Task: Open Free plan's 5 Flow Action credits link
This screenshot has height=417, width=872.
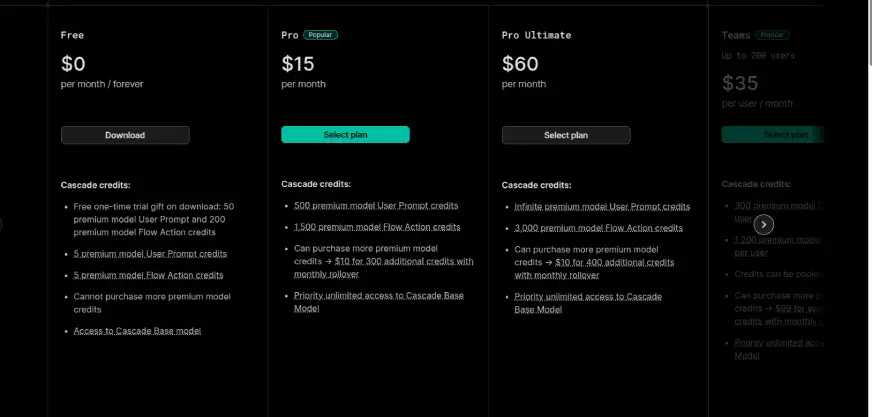Action: (148, 275)
